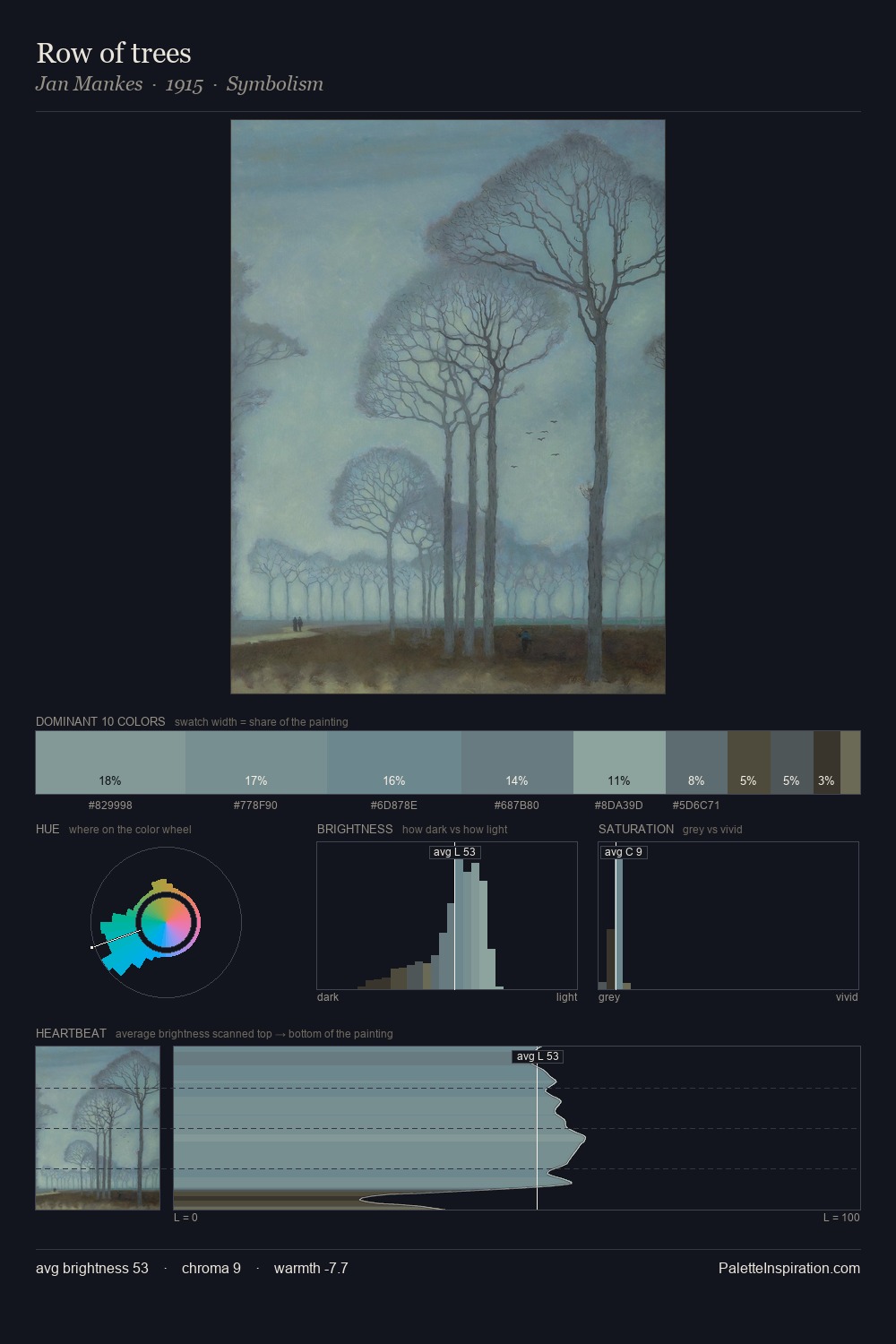Click the #6D878E hex code label
This screenshot has width=896, height=1344.
point(394,806)
